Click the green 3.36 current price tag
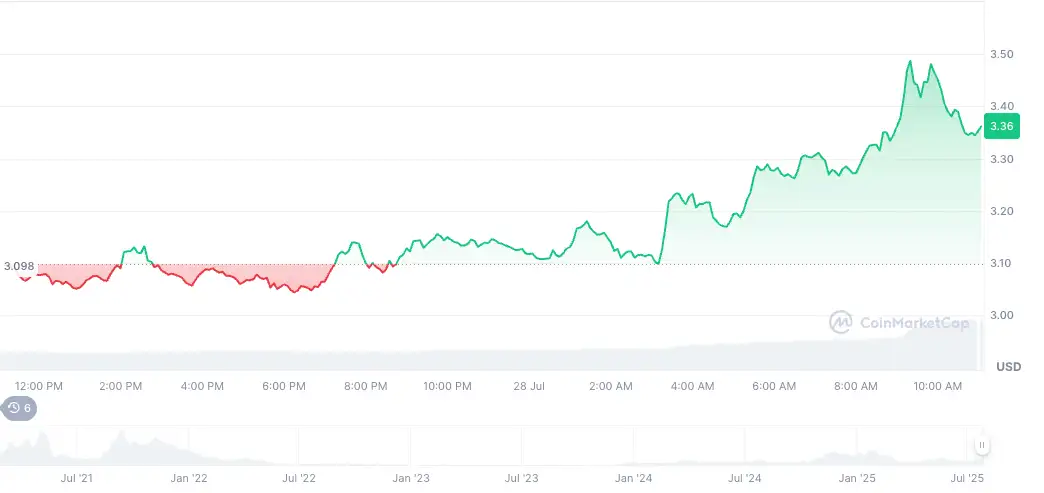The image size is (1044, 493). tap(1001, 126)
